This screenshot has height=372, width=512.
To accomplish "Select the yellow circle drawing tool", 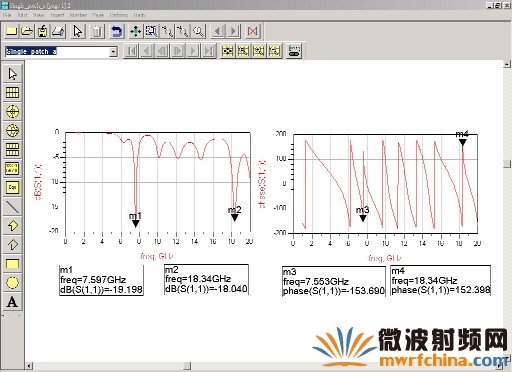I will point(12,283).
